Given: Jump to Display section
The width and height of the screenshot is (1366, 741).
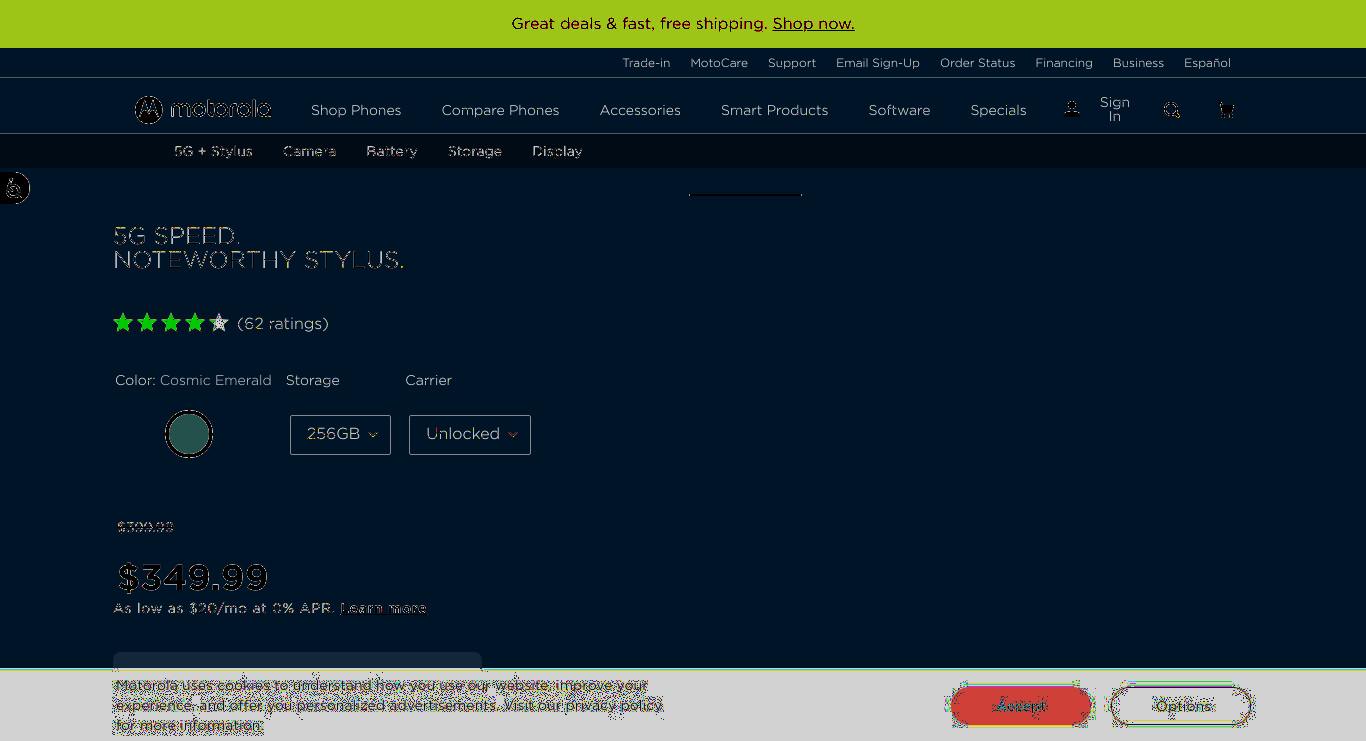Looking at the screenshot, I should pyautogui.click(x=557, y=151).
